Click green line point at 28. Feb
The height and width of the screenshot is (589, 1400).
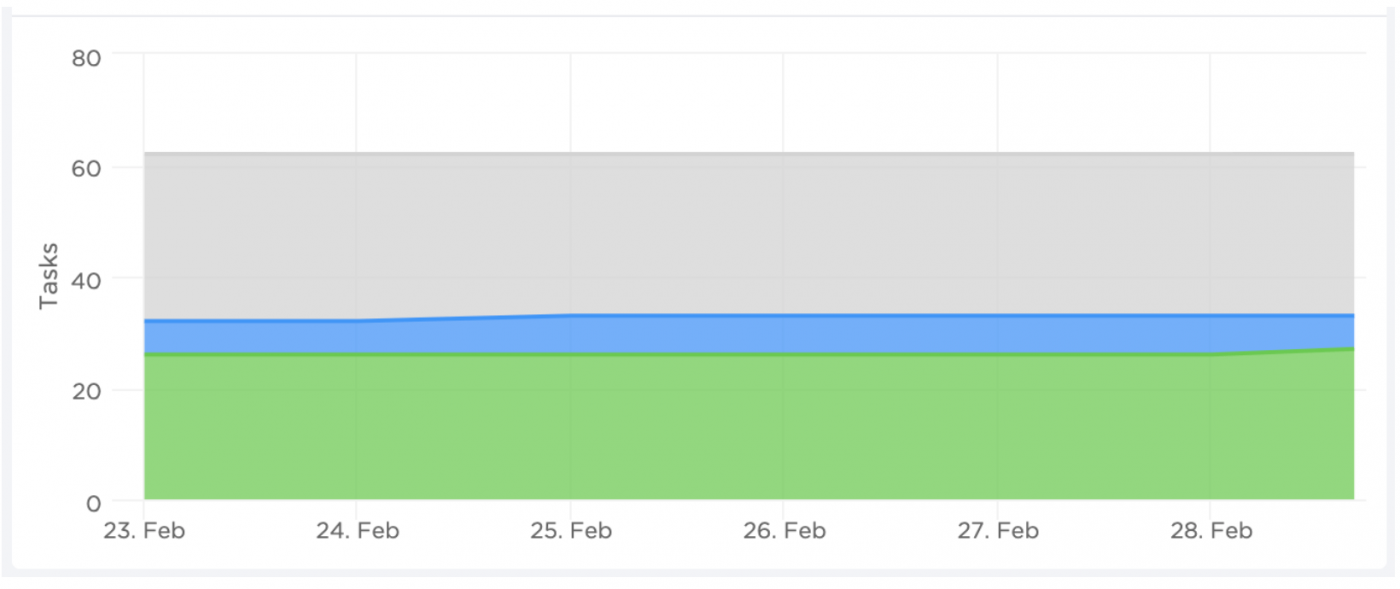pyautogui.click(x=1210, y=354)
